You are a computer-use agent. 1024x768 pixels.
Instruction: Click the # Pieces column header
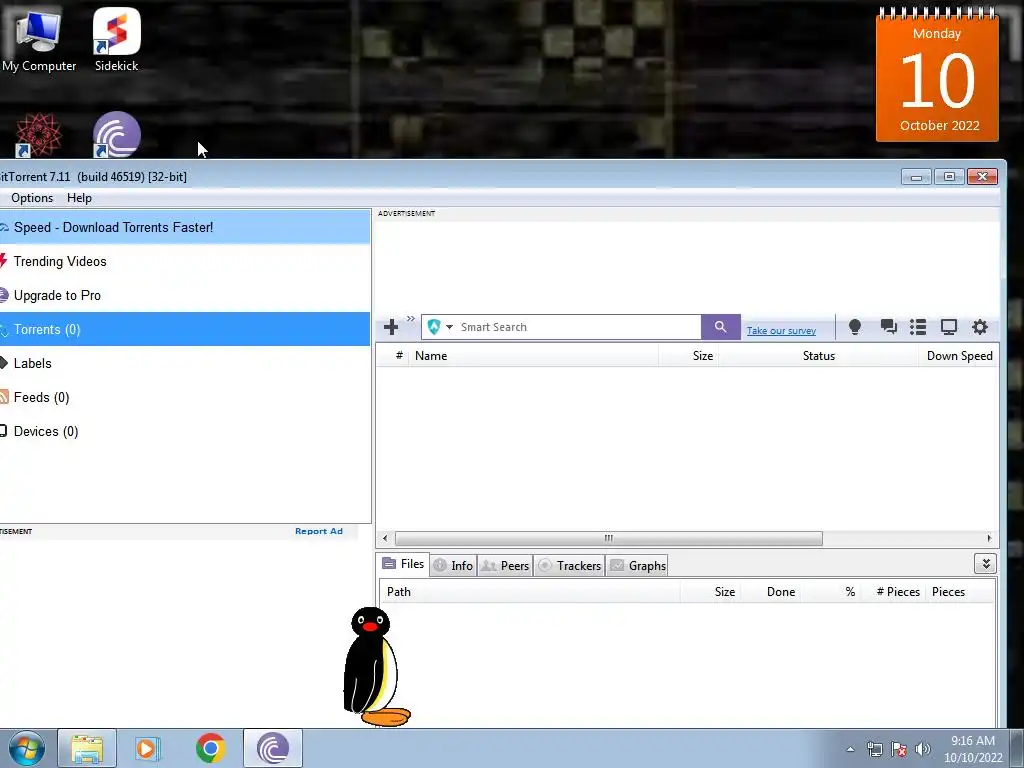click(893, 592)
